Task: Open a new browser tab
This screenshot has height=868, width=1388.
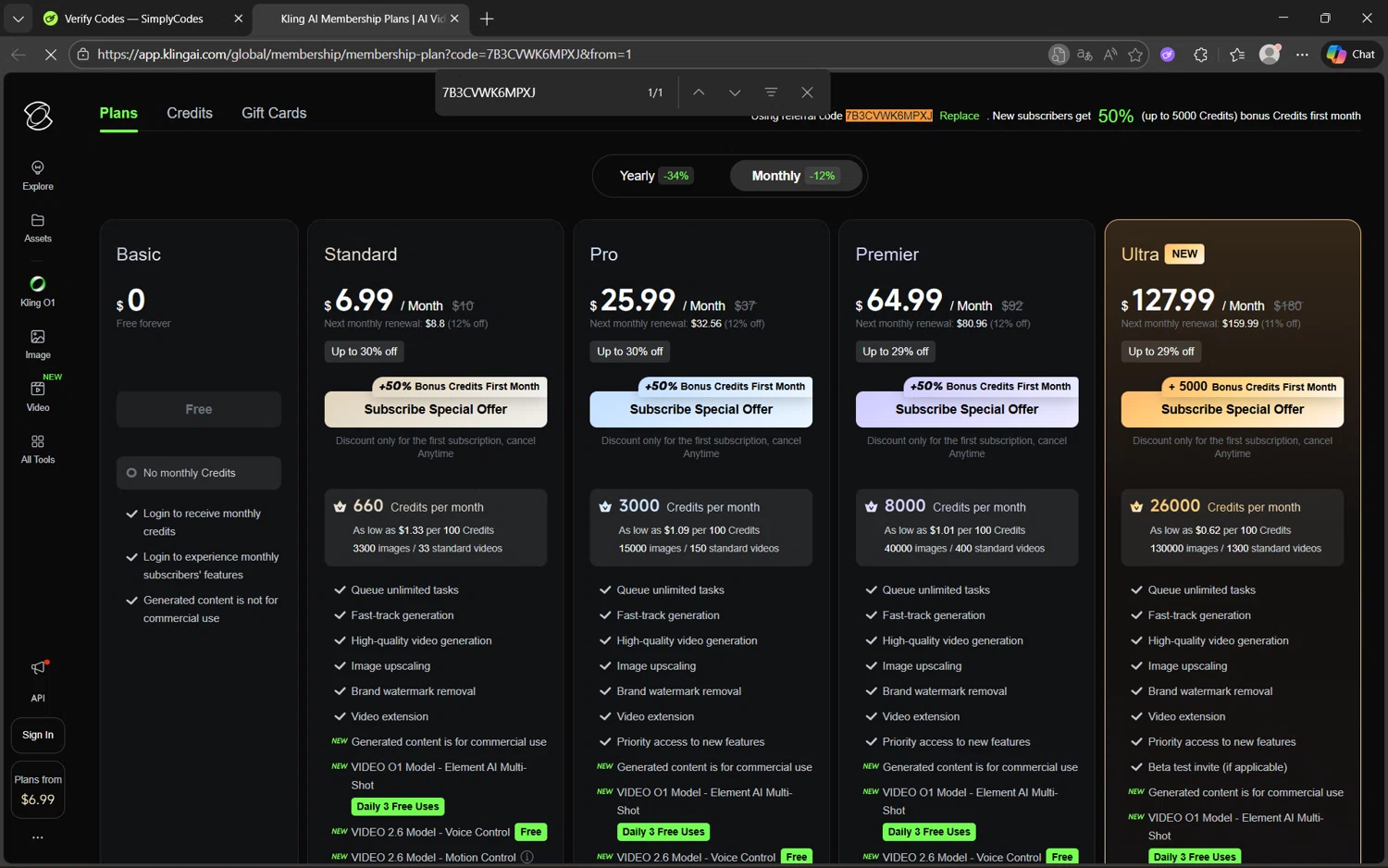Action: pos(487,19)
